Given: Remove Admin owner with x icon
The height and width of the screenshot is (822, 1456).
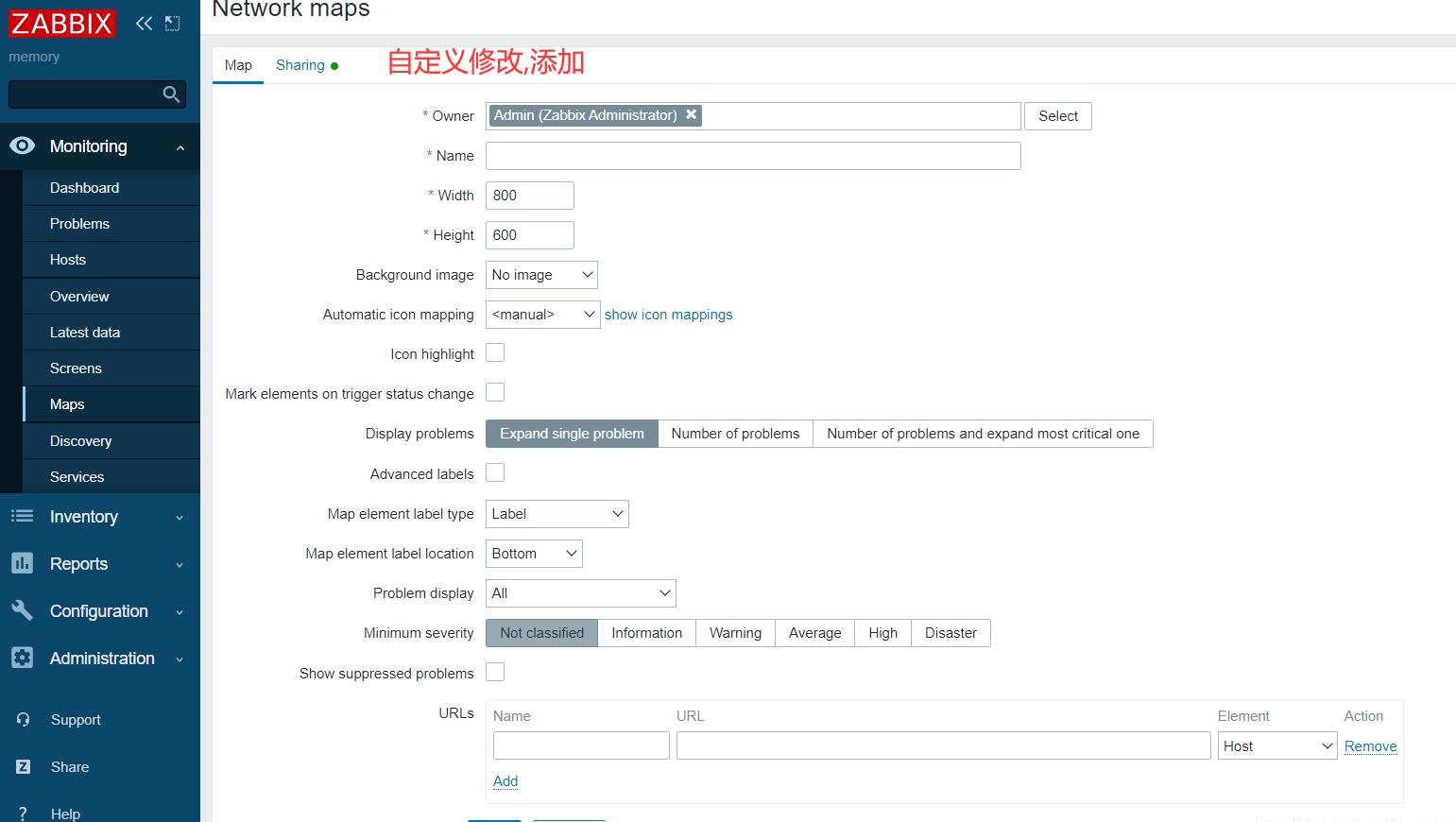Looking at the screenshot, I should click(x=692, y=114).
